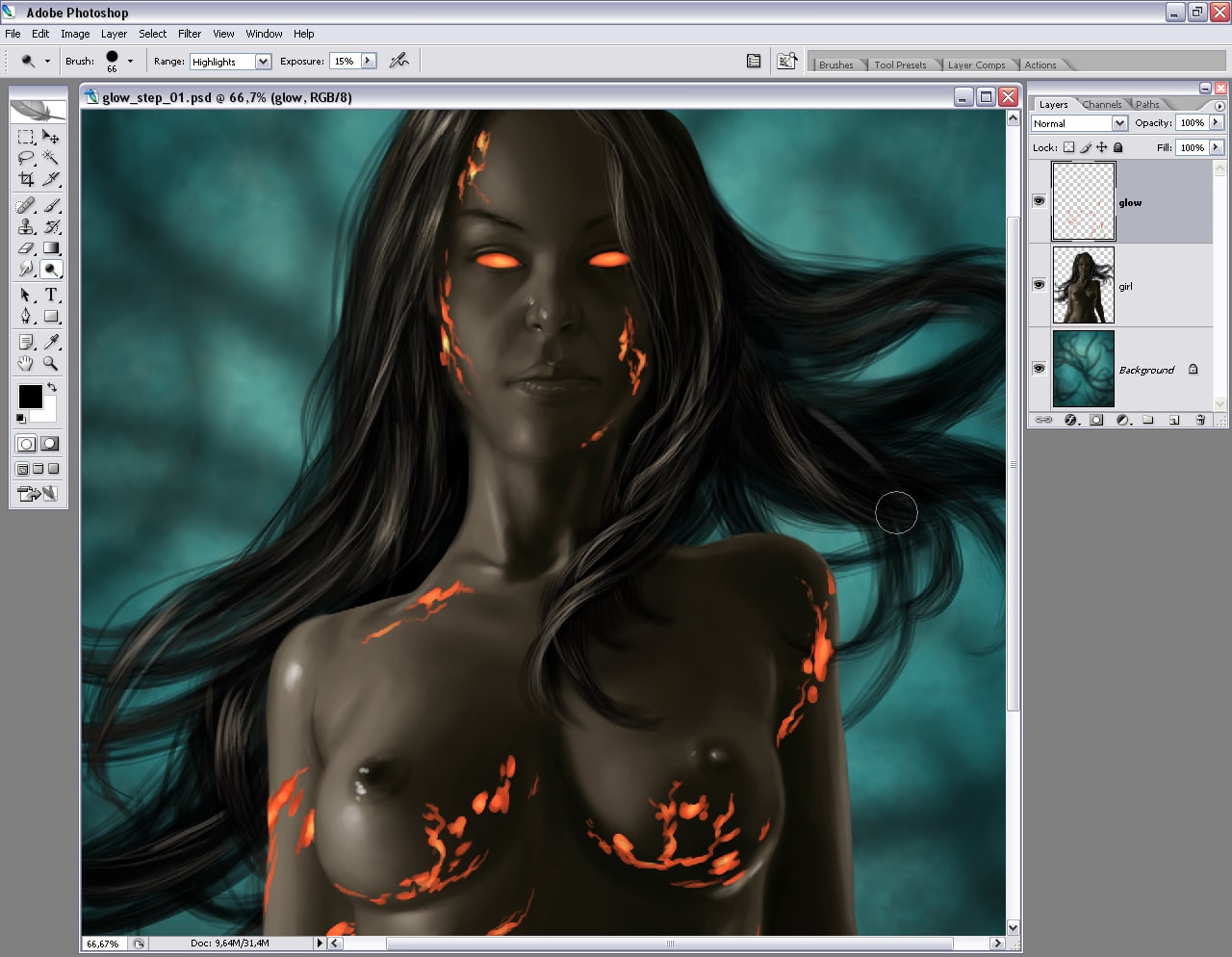Switch to Full Screen Mode
The image size is (1232, 957).
[54, 469]
